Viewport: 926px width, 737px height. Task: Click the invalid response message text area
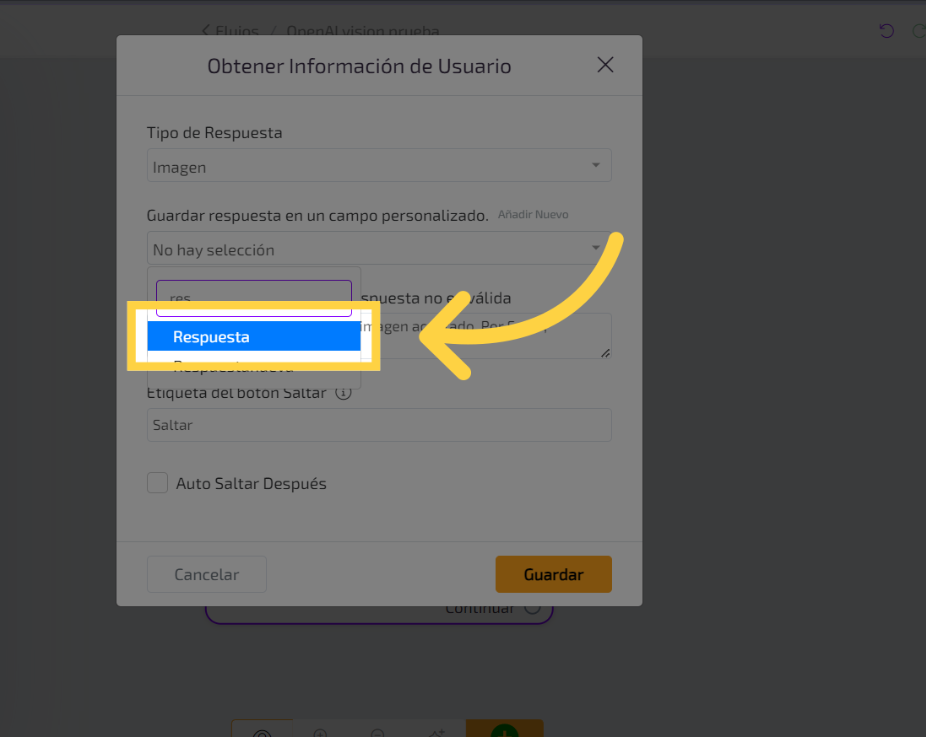coord(485,336)
